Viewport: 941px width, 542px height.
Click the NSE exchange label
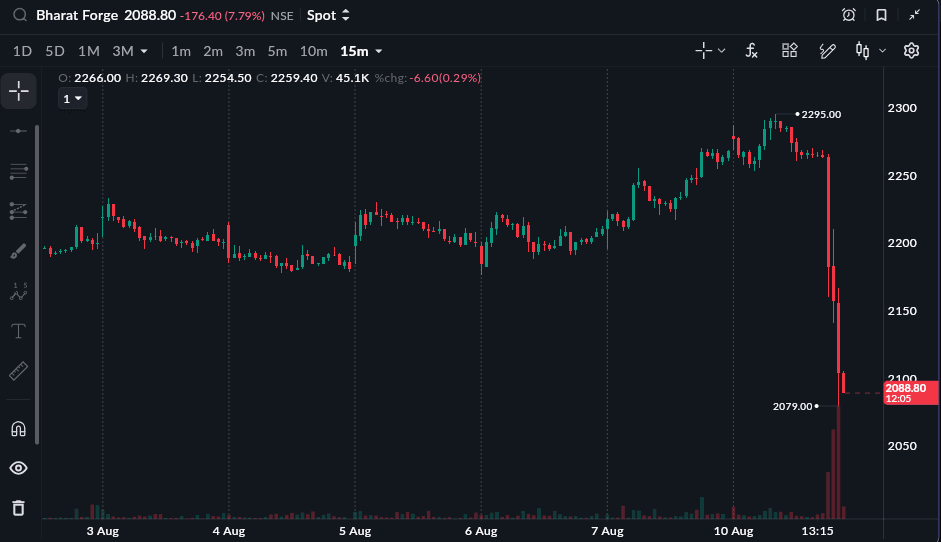282,16
